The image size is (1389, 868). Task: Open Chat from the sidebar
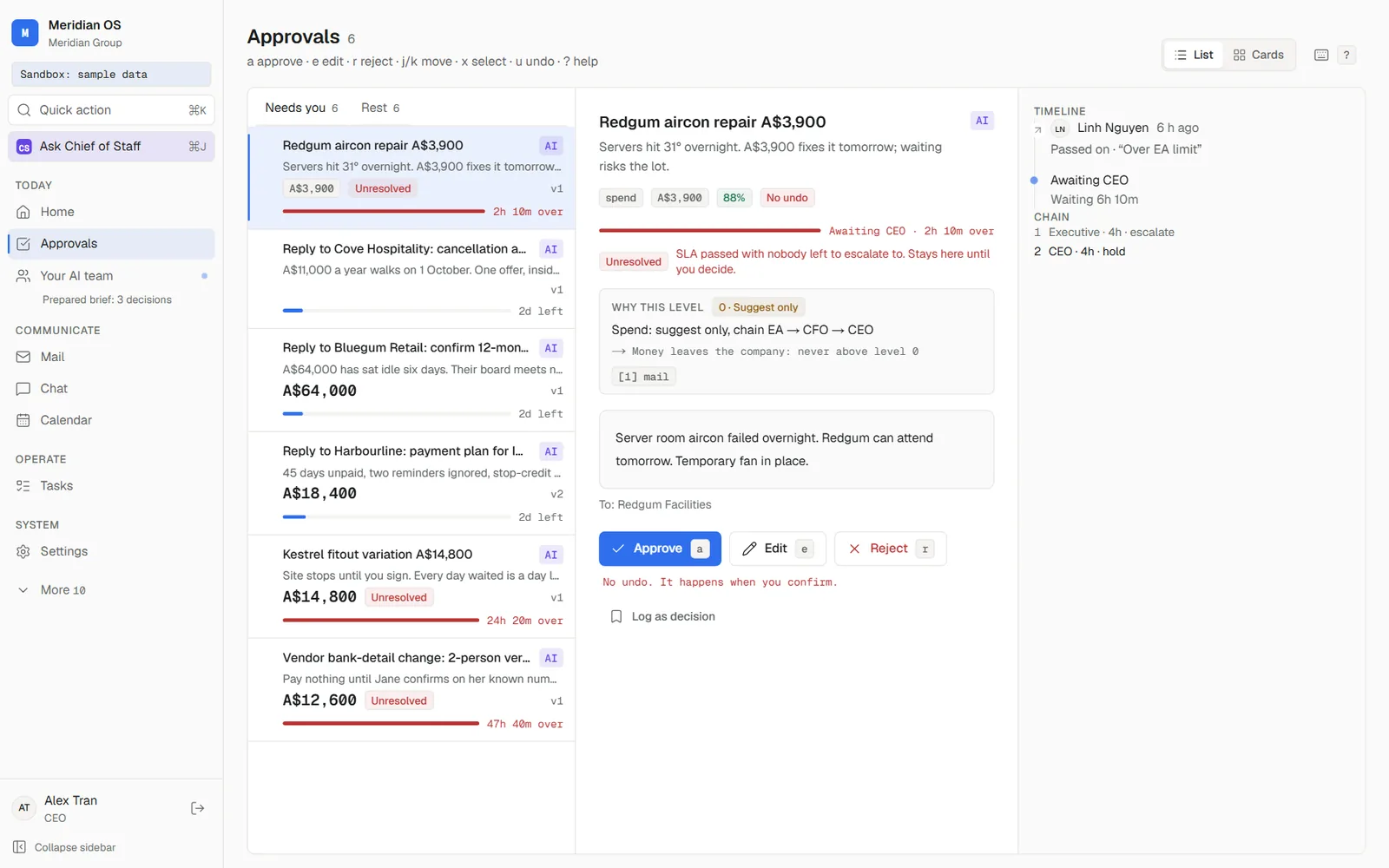coord(111,389)
